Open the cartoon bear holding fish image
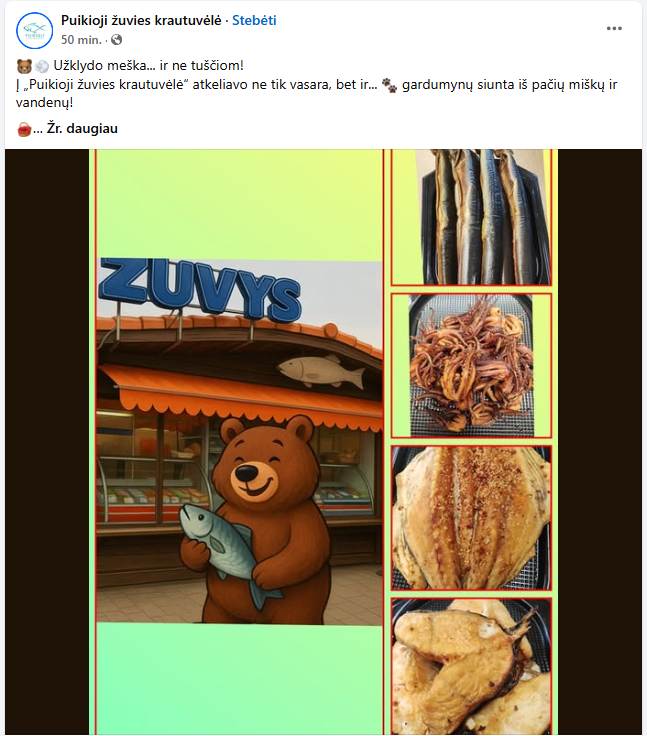The width and height of the screenshot is (647, 736). (239, 442)
